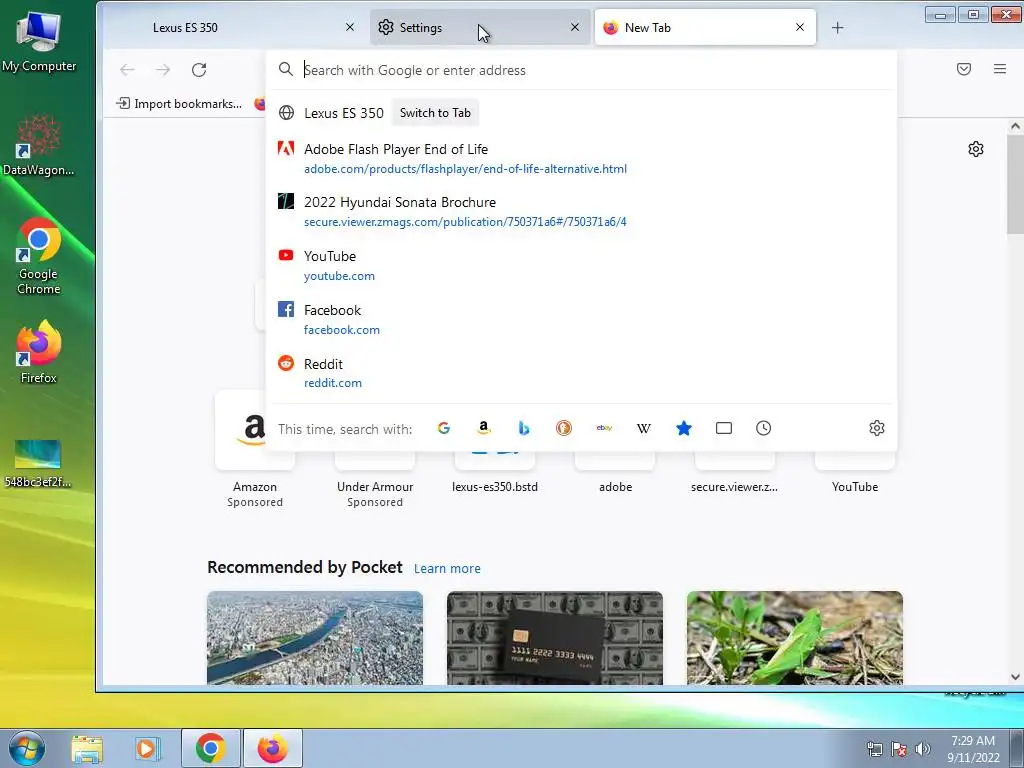Open a new tab with plus button
Screen dimensions: 1024x768
(838, 27)
